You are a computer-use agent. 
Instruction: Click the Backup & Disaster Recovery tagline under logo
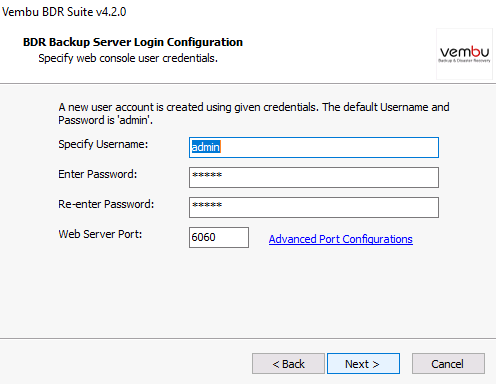click(464, 61)
